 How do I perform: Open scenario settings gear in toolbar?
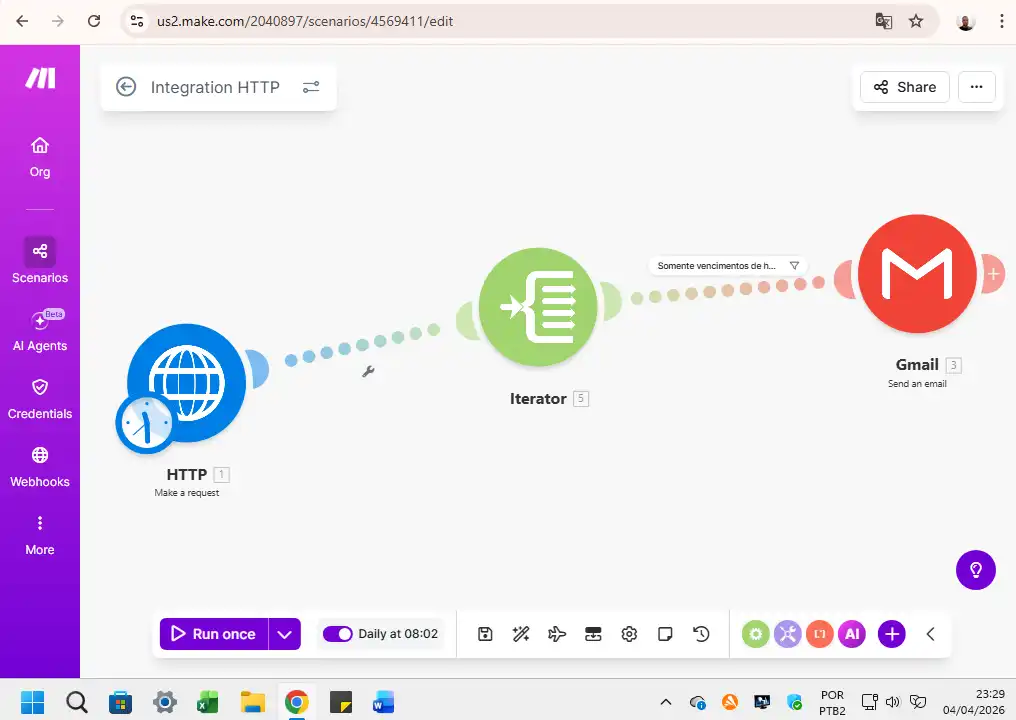[x=629, y=634]
